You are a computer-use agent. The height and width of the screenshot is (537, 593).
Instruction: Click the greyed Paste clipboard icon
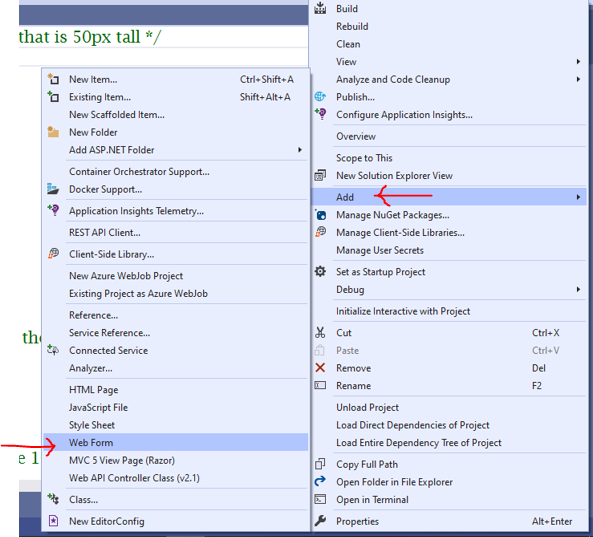click(x=320, y=350)
